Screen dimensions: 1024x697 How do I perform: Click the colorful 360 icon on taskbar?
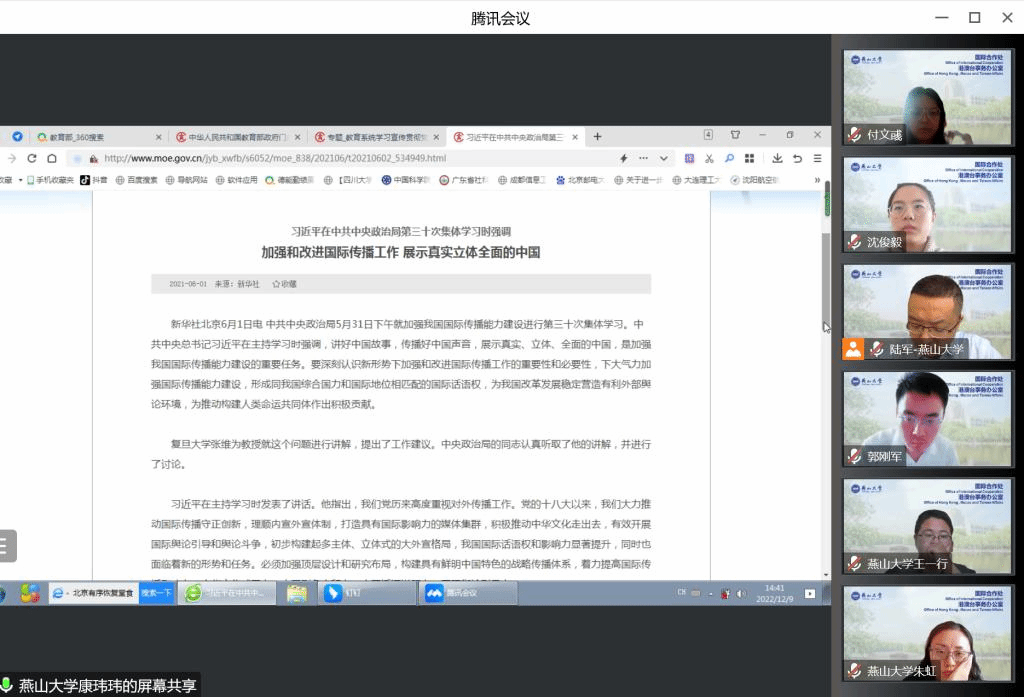[x=29, y=593]
